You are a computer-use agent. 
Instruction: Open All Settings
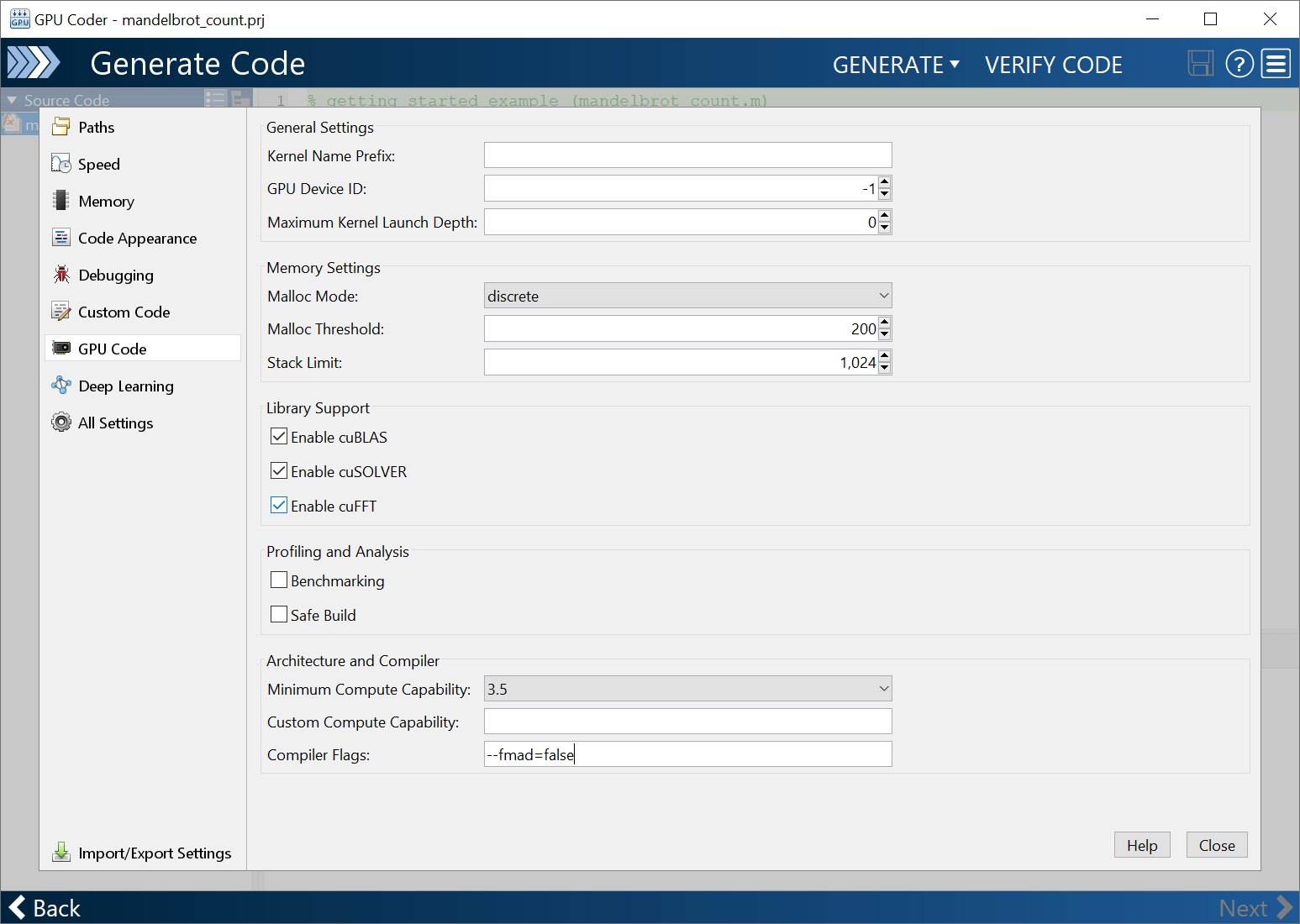coord(114,423)
